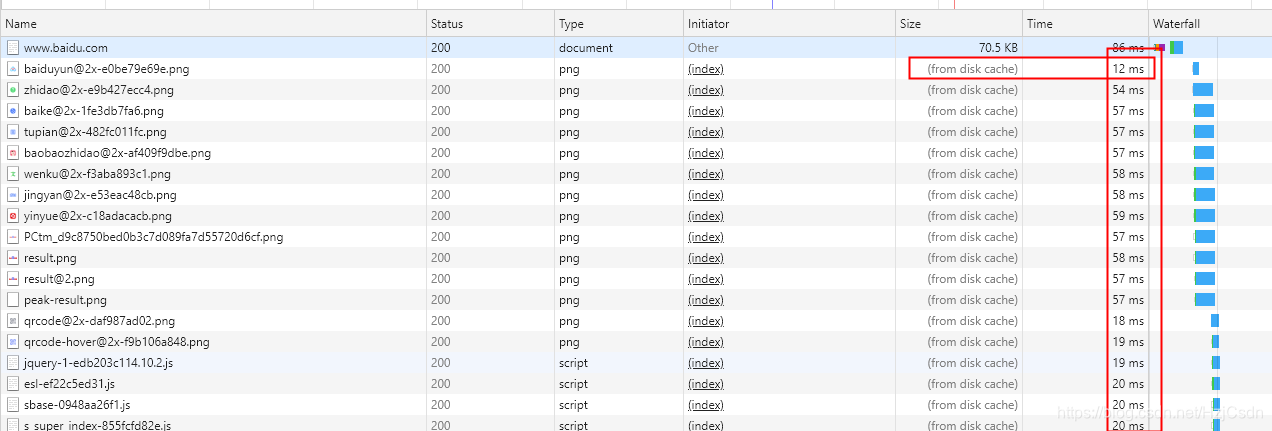The height and width of the screenshot is (431, 1272).
Task: Click the 18 ms time value
Action: [x=1128, y=321]
